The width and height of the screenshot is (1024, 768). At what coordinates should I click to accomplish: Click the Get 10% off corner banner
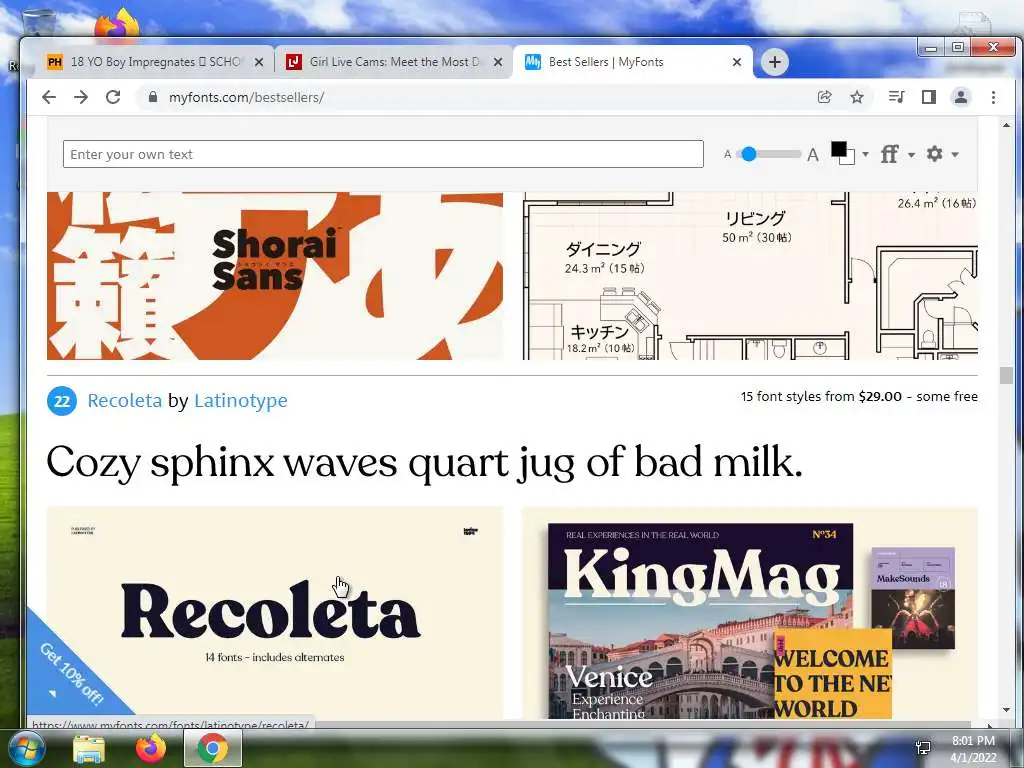point(71,673)
